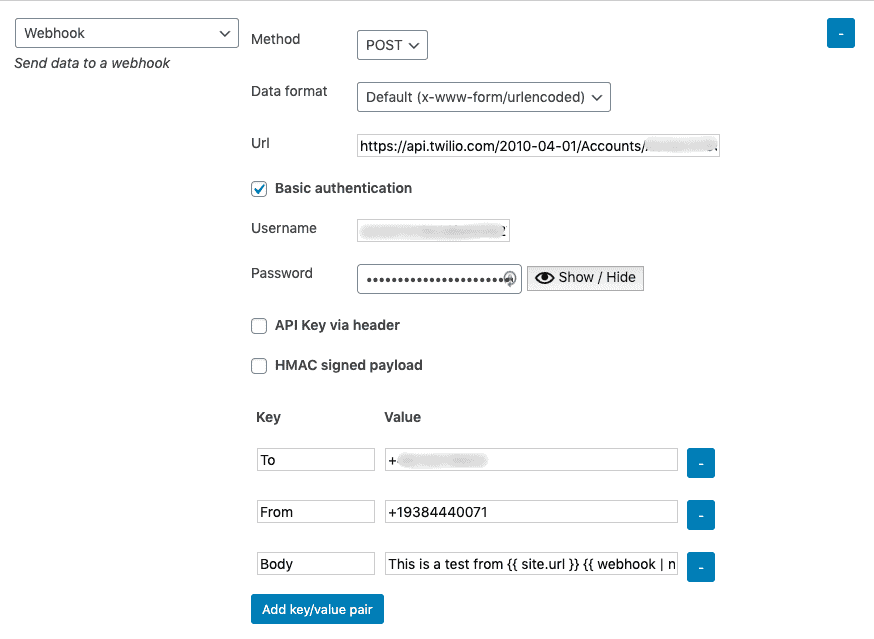
Task: Open the Webhook action type dropdown
Action: point(127,33)
